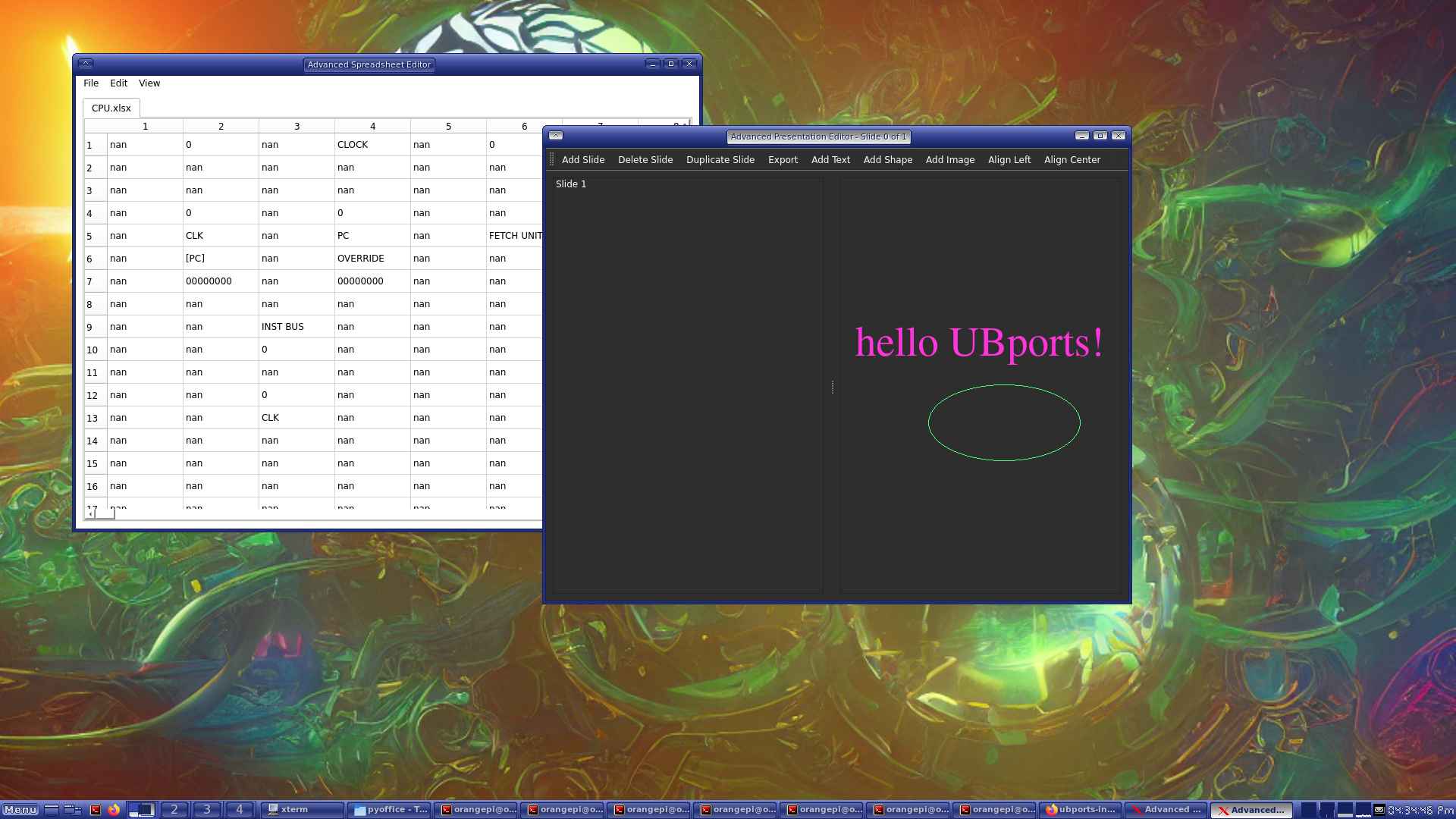The image size is (1456, 819).
Task: Click the 'FETCH UNIT' cell
Action: [x=515, y=236]
